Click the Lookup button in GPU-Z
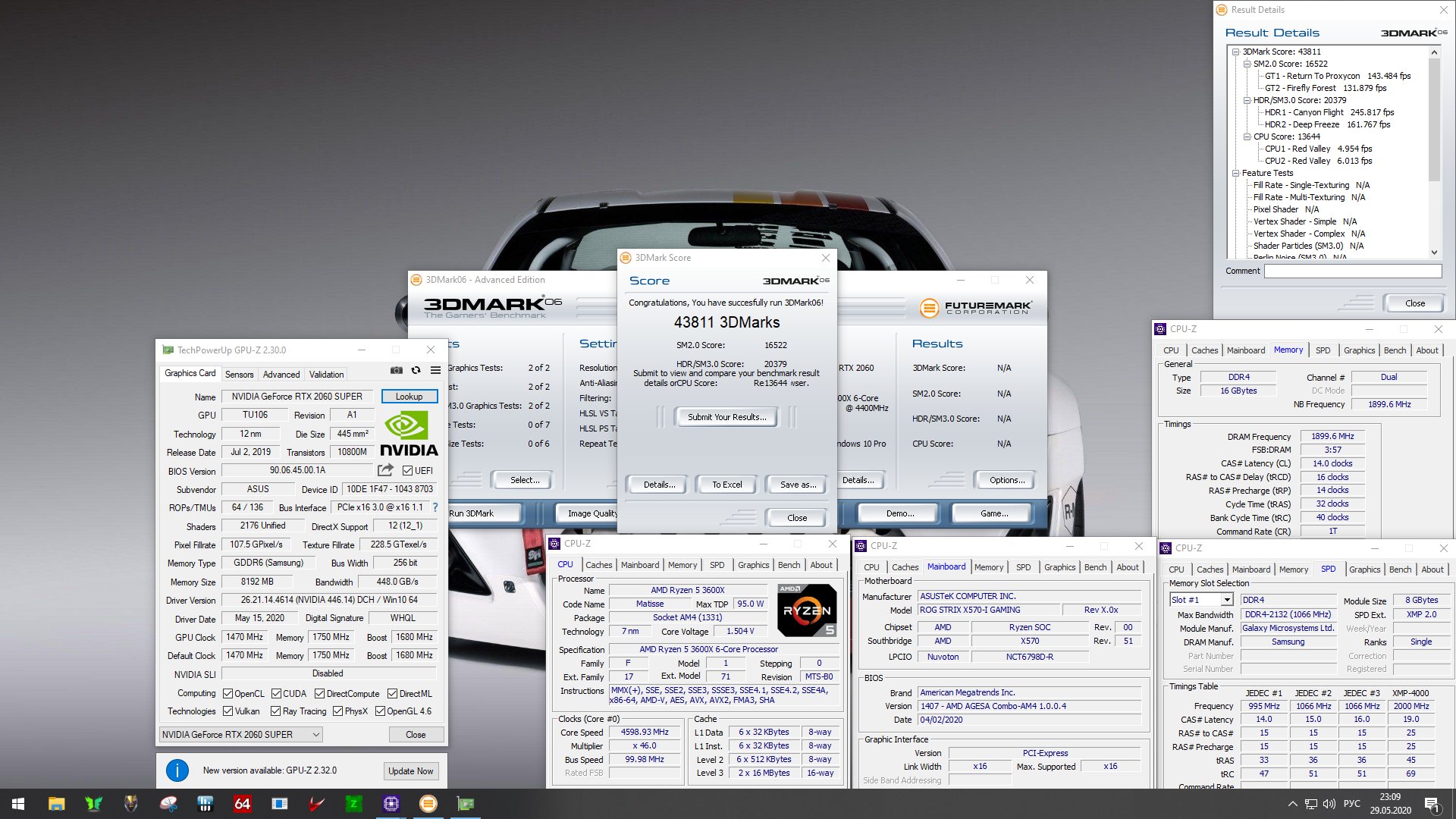The image size is (1456, 819). click(x=409, y=397)
